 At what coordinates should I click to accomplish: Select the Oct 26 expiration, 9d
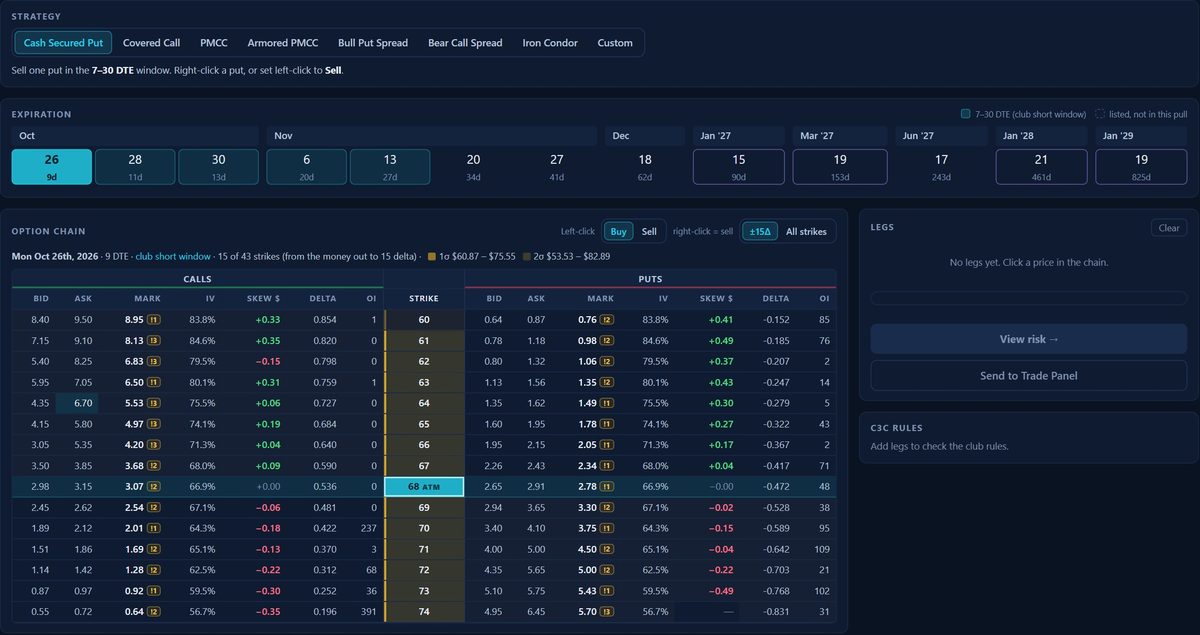(x=52, y=167)
